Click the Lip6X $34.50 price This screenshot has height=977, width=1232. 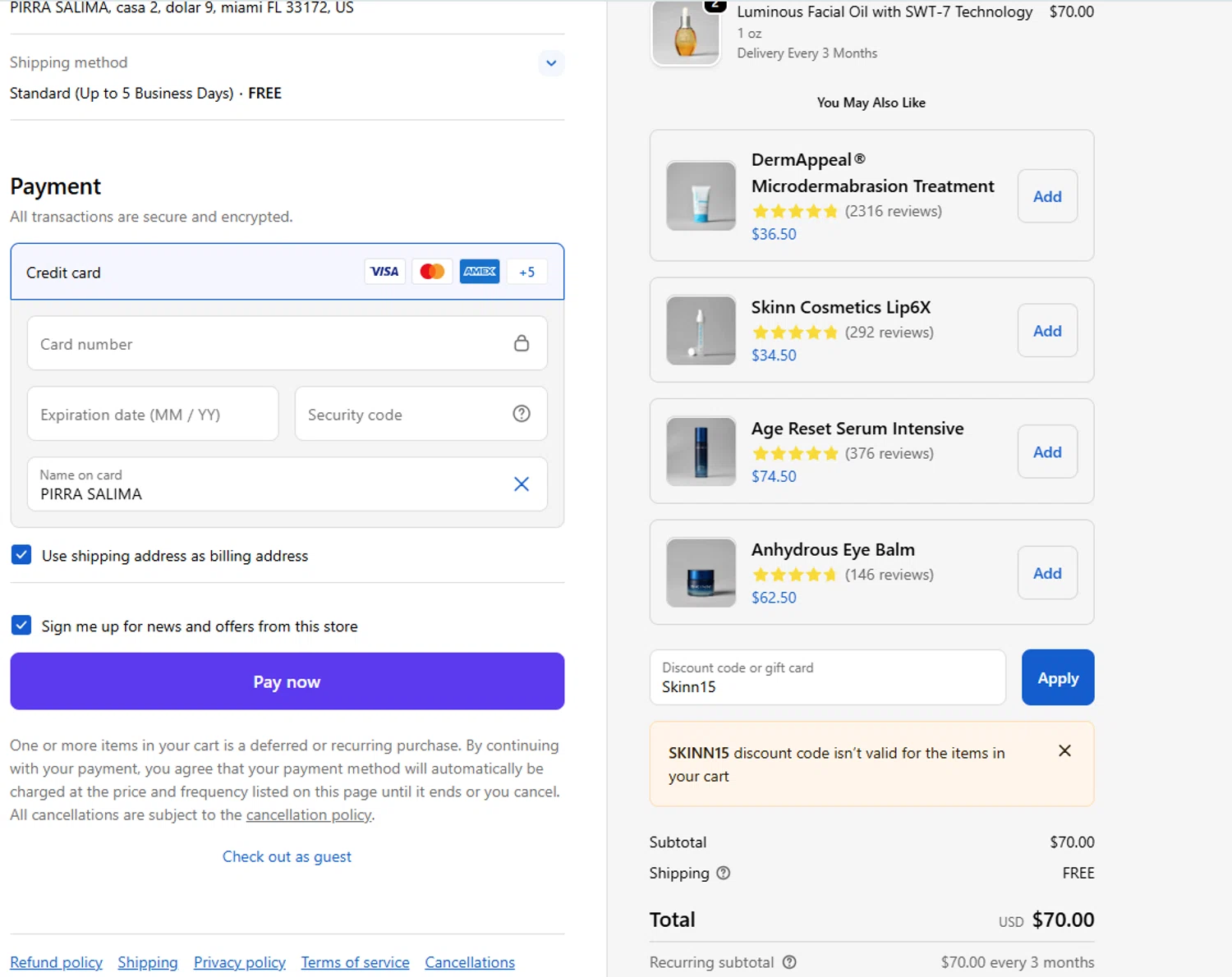pos(774,355)
